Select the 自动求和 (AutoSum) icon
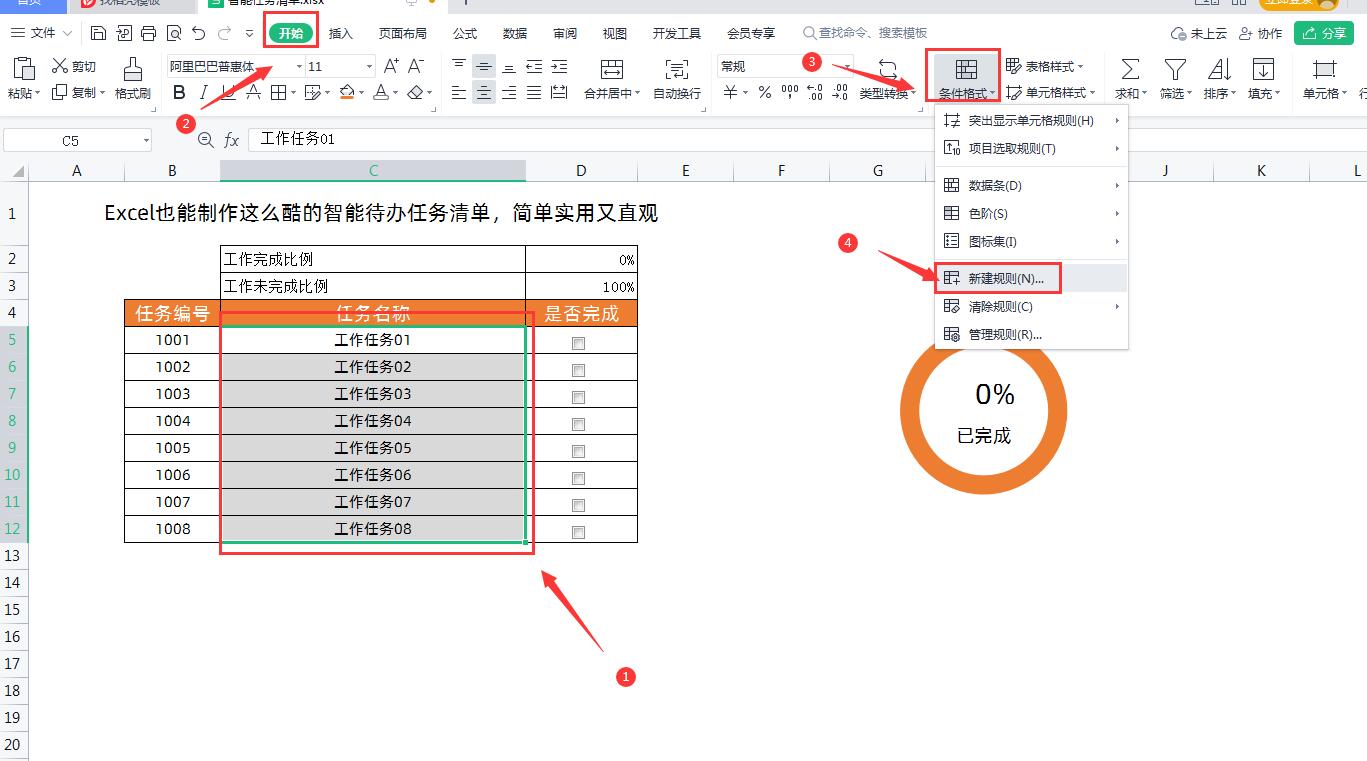Screen dimensions: 1367x761 pos(1131,70)
